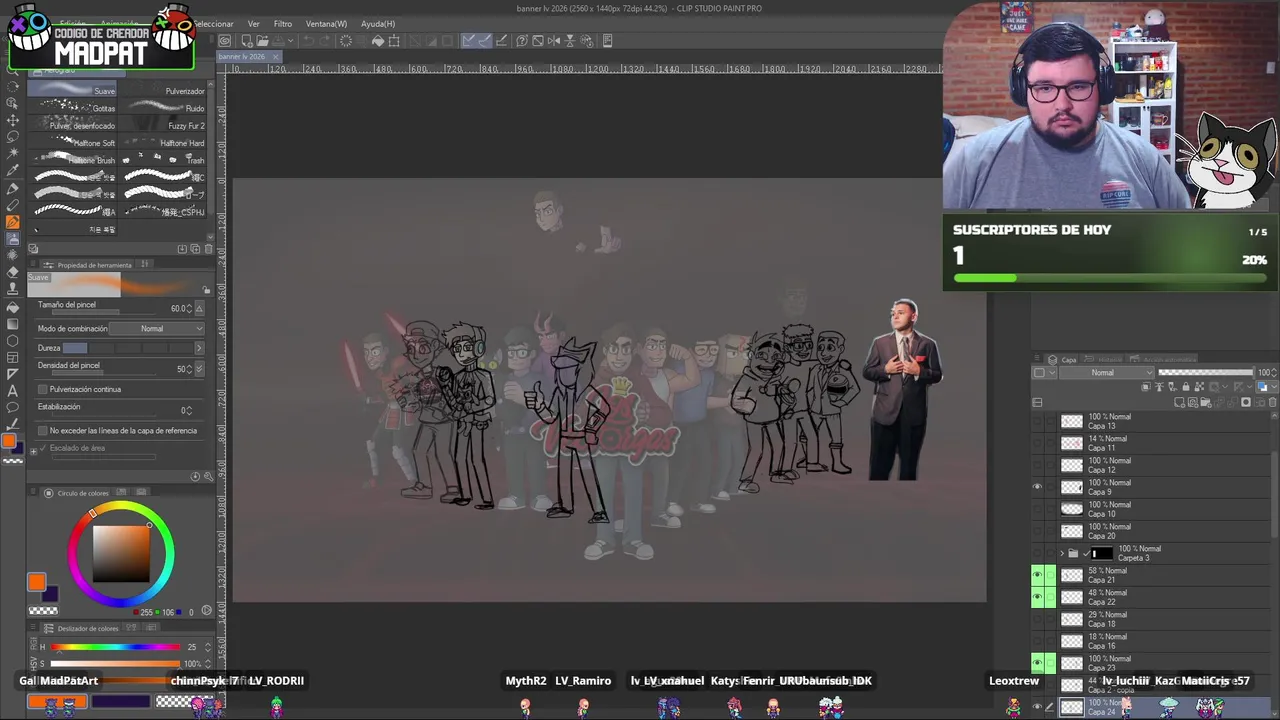Choose Fuzzy Fur 2 sub tool

coord(162,125)
